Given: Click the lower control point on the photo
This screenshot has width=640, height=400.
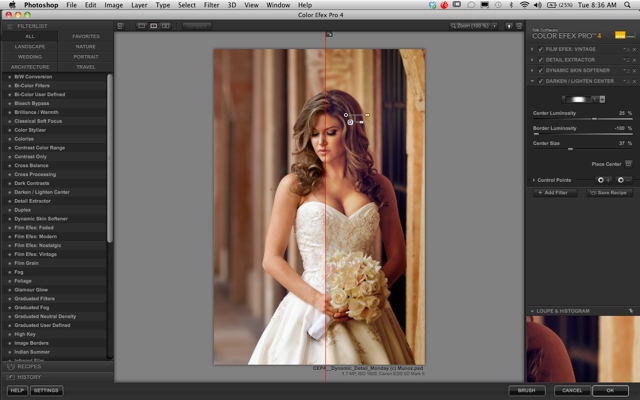Looking at the screenshot, I should pyautogui.click(x=350, y=122).
